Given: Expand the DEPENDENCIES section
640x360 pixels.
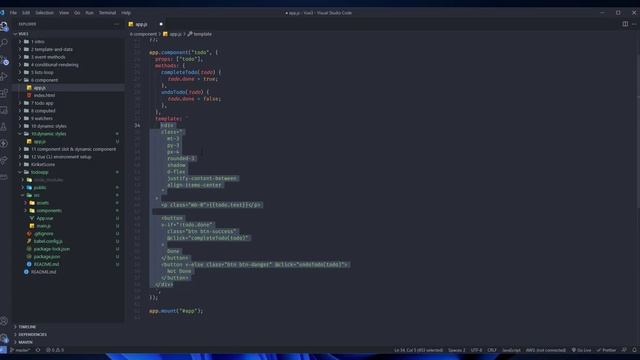Looking at the screenshot, I should (68, 335).
